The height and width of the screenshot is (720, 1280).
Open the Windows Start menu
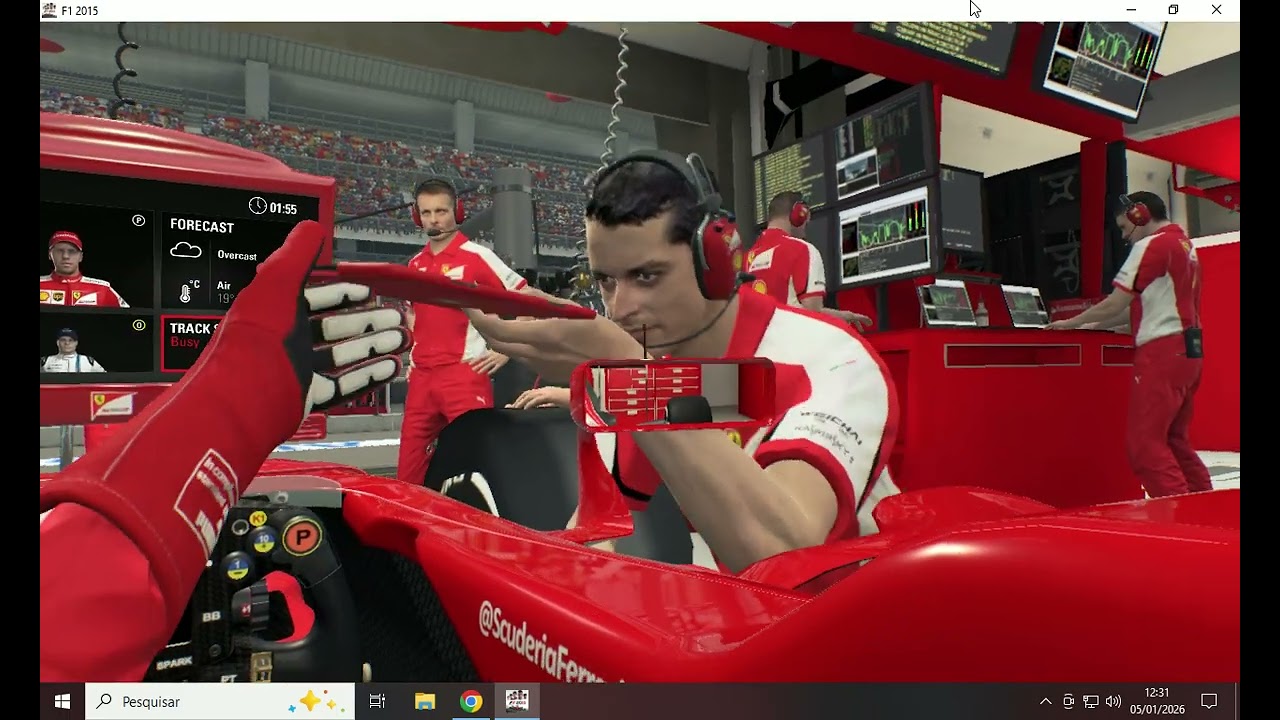click(62, 702)
